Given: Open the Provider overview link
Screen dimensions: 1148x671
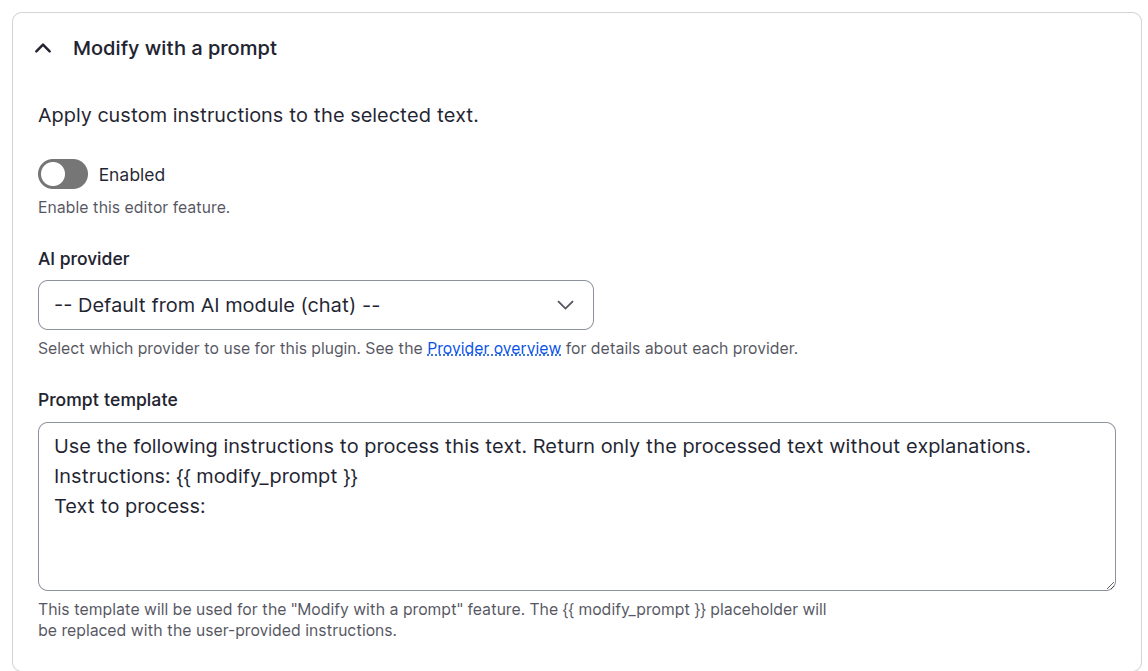Looking at the screenshot, I should tap(494, 348).
